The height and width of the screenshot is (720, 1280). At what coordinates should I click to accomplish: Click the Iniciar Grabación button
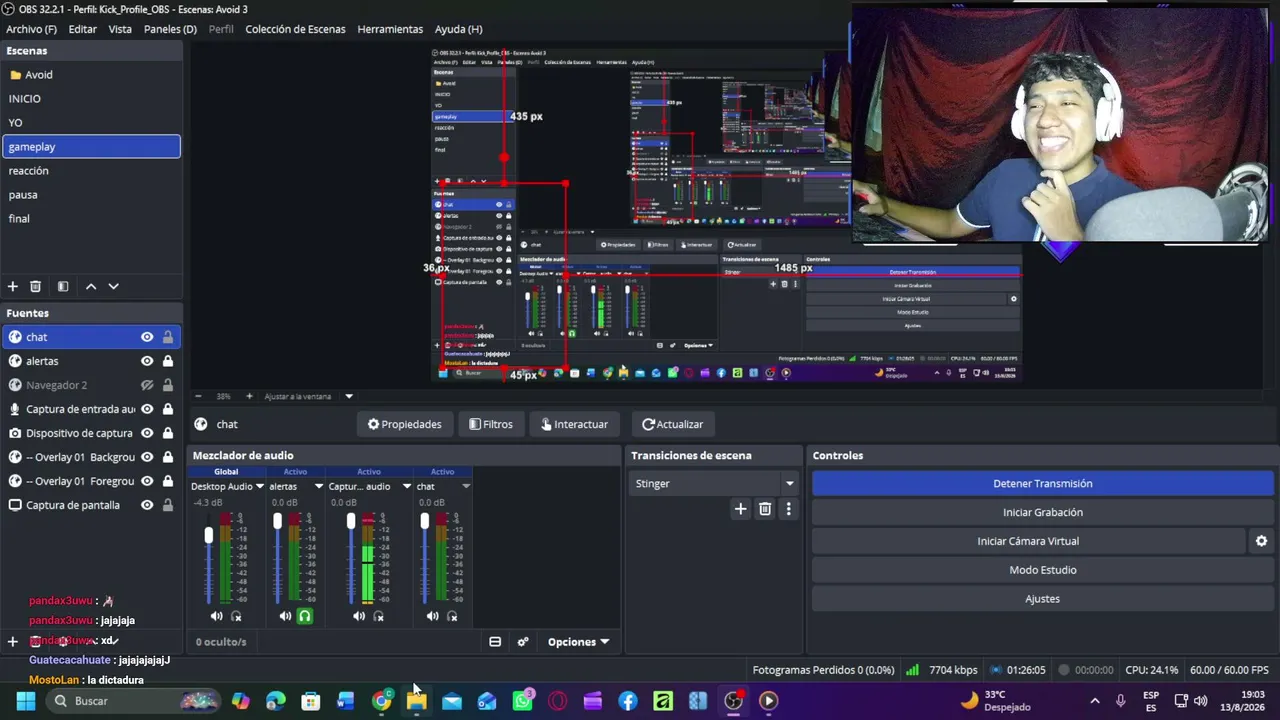1042,512
